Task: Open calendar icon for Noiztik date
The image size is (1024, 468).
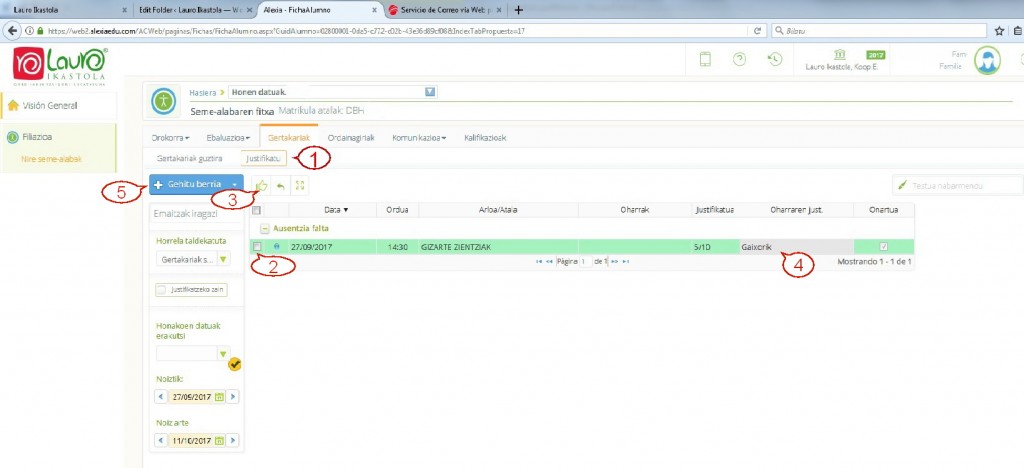Action: tap(219, 396)
